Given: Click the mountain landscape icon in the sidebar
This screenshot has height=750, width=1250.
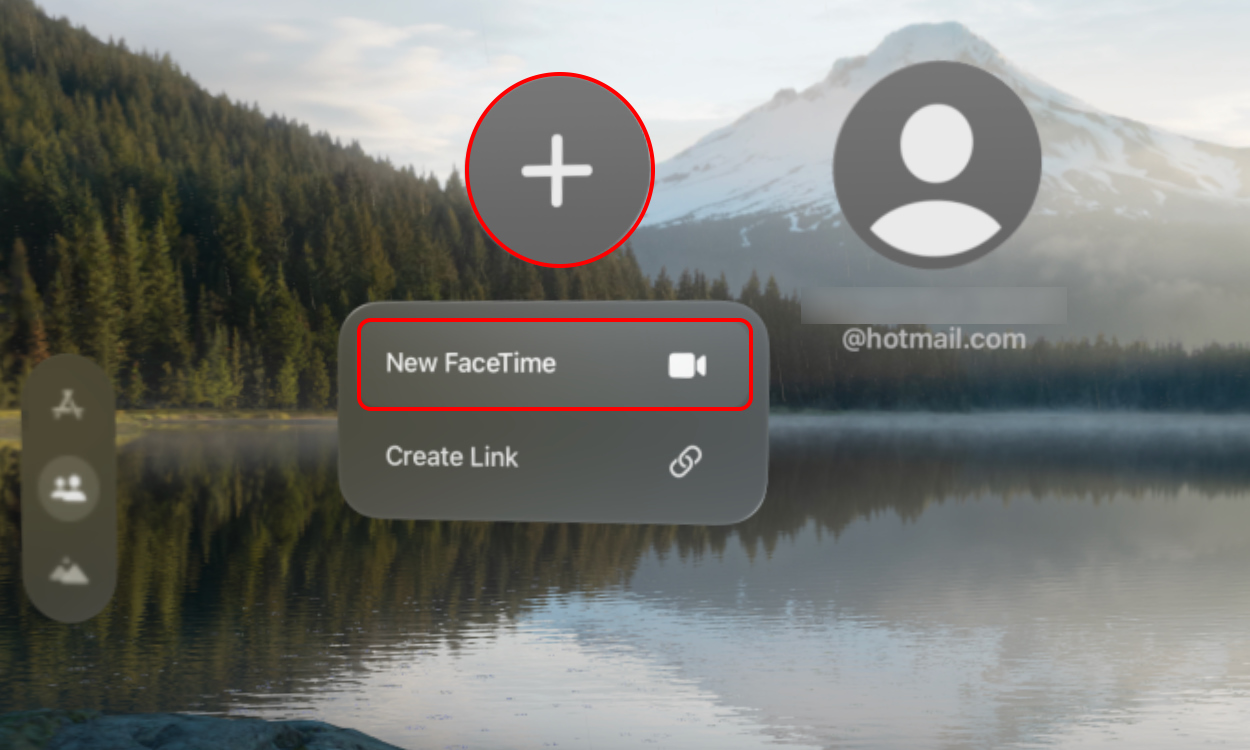Looking at the screenshot, I should click(x=69, y=570).
